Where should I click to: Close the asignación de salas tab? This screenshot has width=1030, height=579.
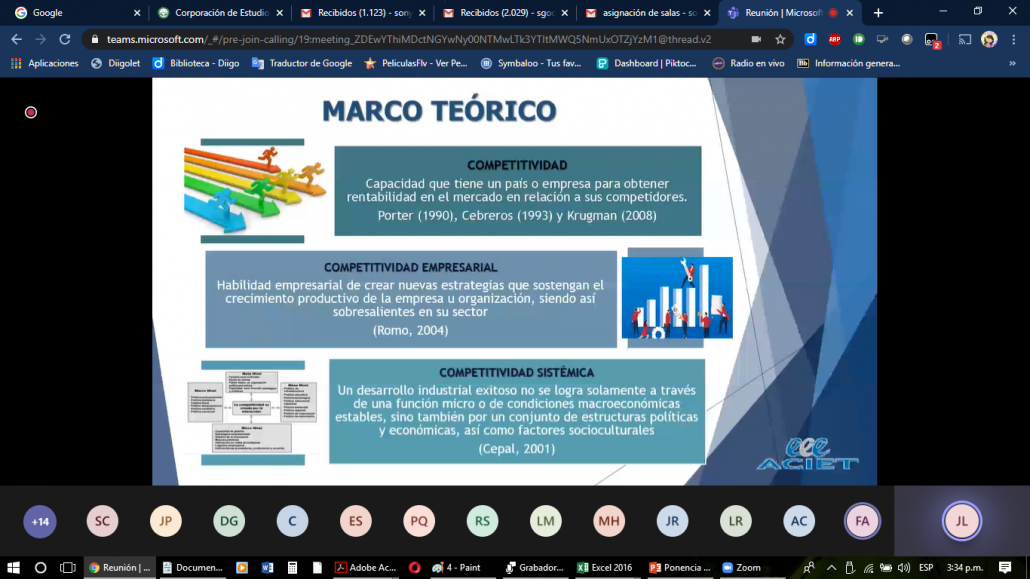(707, 12)
